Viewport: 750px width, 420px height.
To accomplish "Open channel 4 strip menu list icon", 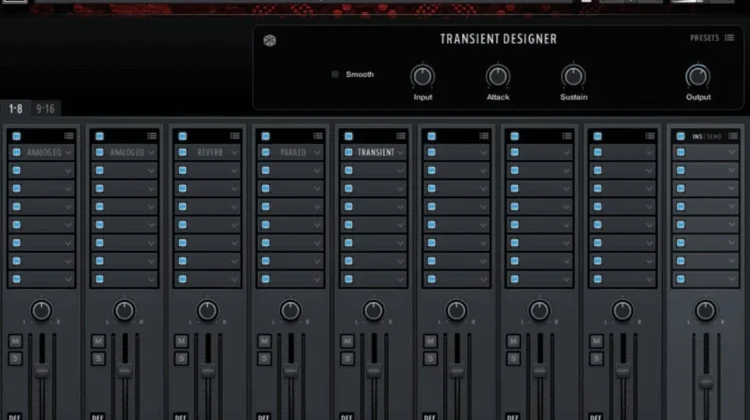I will tap(318, 136).
